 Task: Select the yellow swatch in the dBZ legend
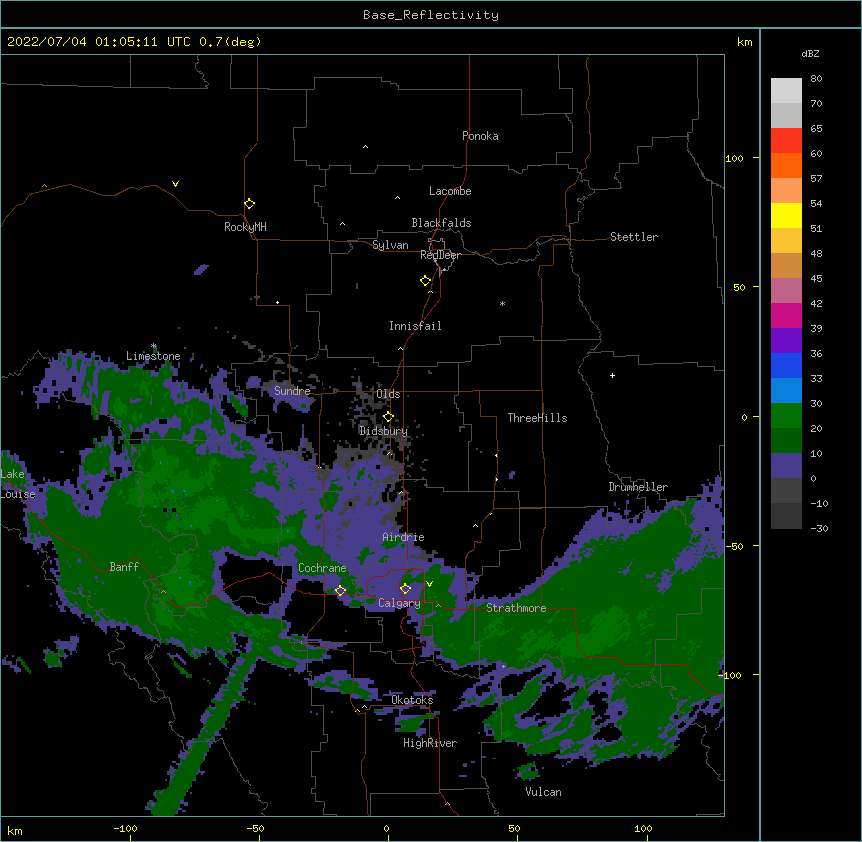(x=786, y=215)
